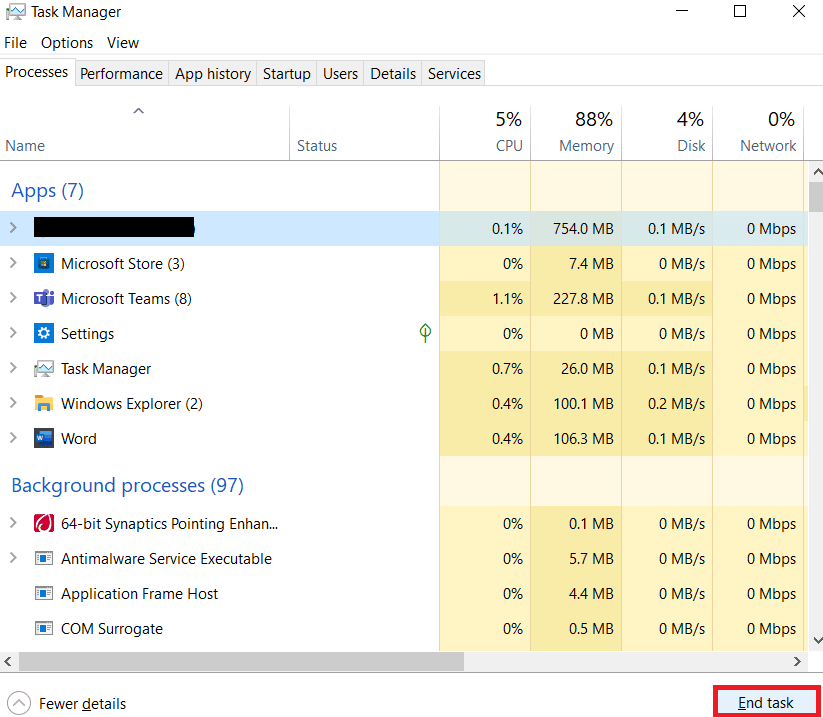The image size is (823, 717).
Task: Sort by the Memory column header
Action: click(x=576, y=133)
